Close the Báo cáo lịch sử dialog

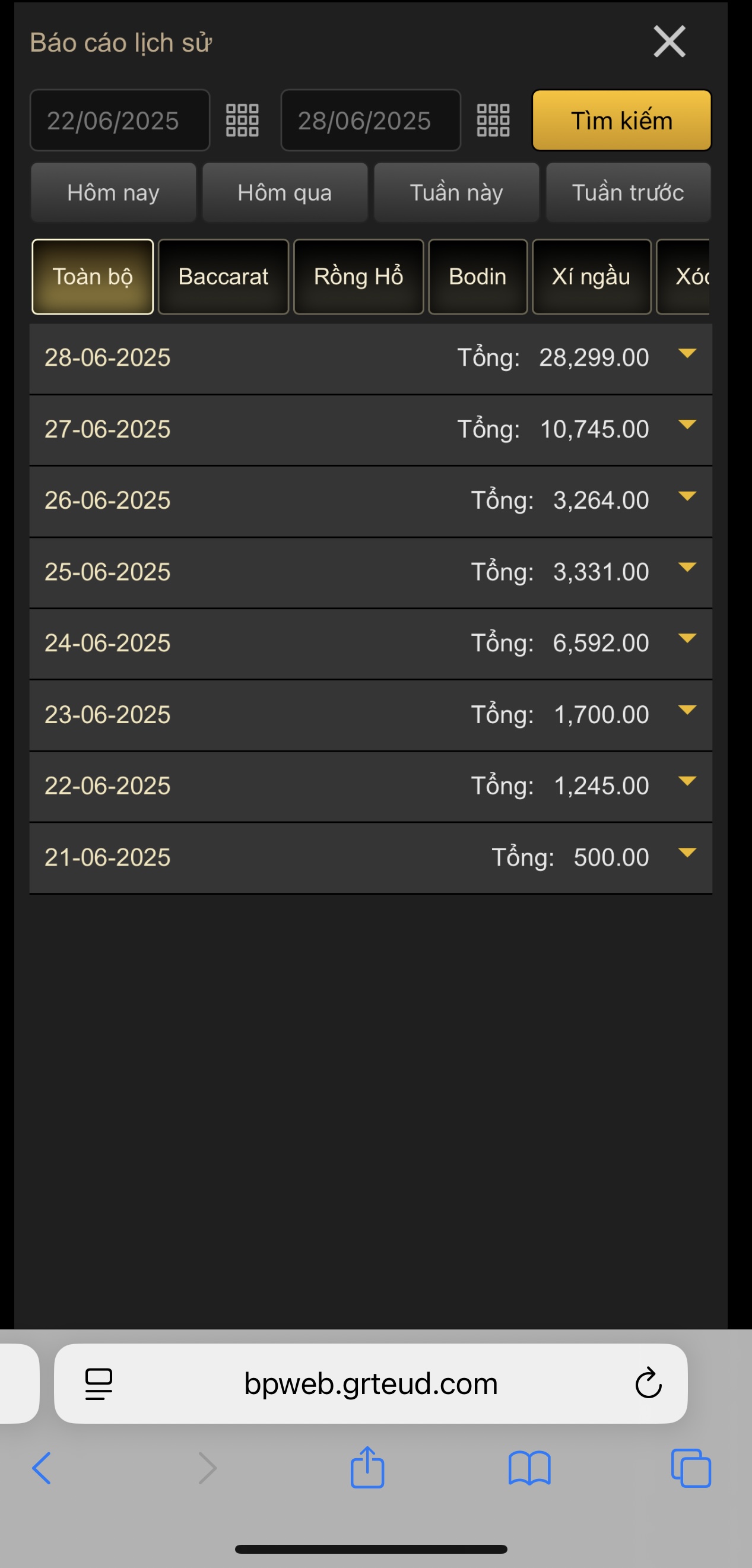(x=669, y=42)
